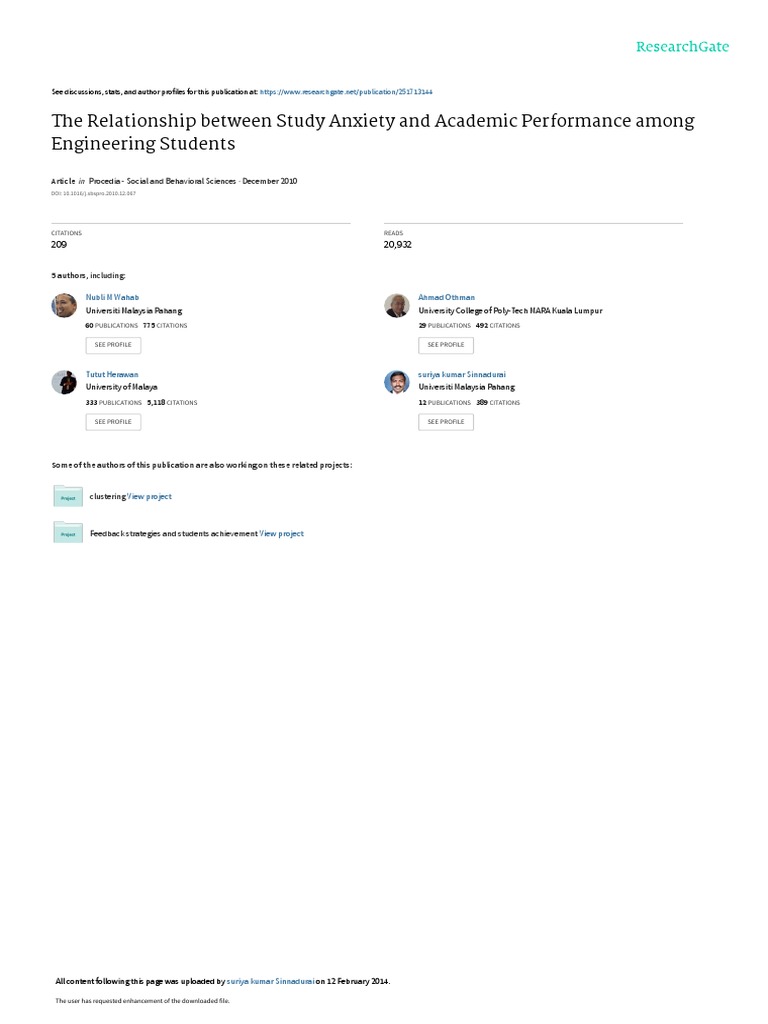Click the Feedback strategies project icon

68,533
